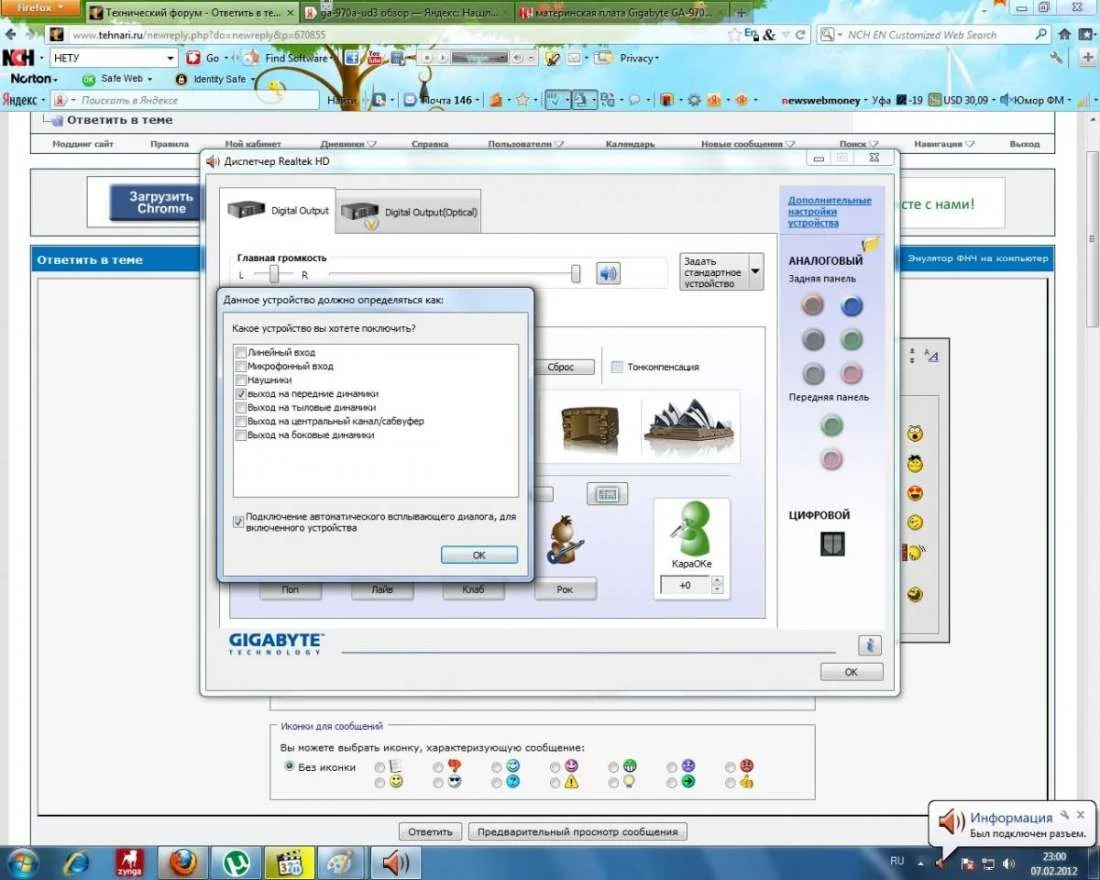Check Выход на тыловые динамики
The image size is (1100, 880).
[x=241, y=407]
